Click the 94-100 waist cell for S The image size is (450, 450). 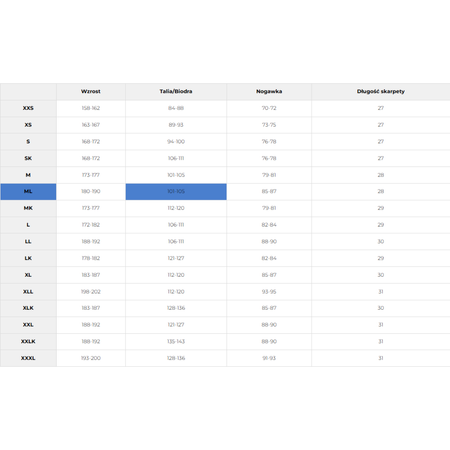click(176, 141)
